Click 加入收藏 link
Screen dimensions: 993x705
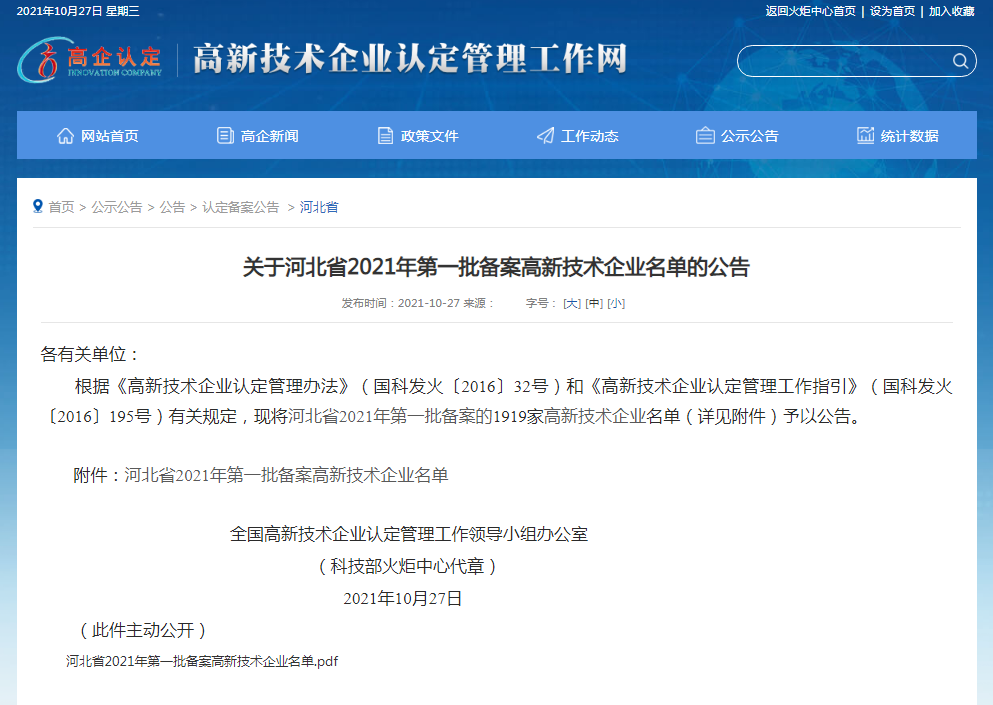[x=952, y=11]
